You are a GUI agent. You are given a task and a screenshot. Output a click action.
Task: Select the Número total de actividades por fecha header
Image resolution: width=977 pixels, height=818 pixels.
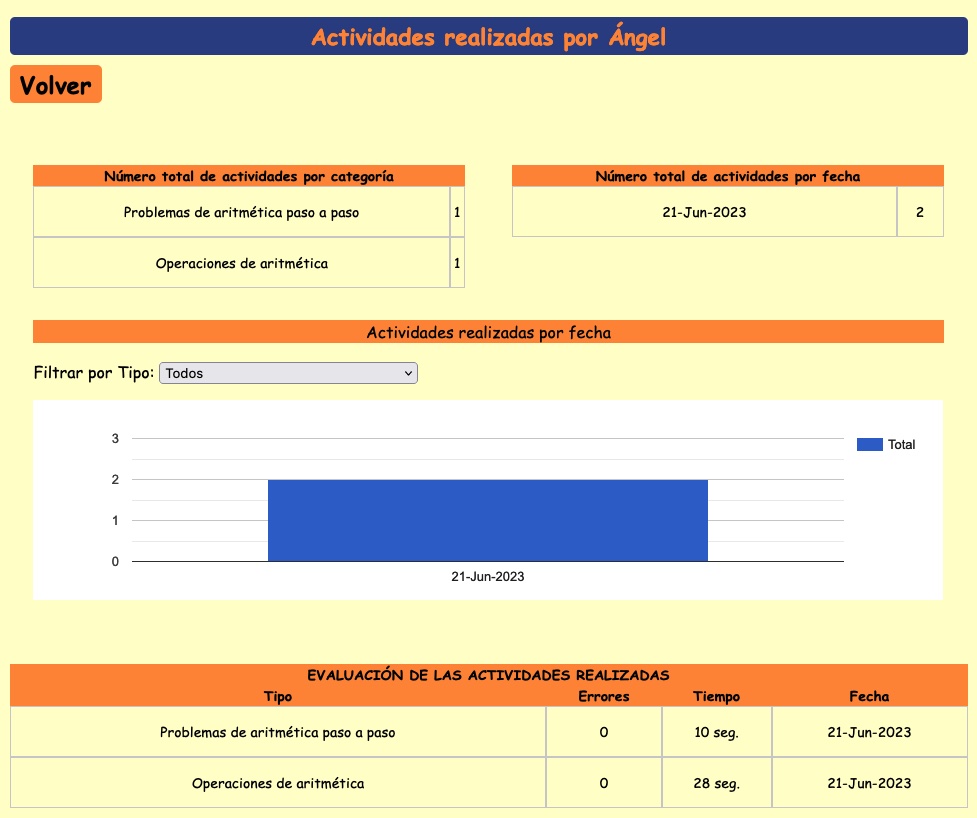[x=727, y=176]
